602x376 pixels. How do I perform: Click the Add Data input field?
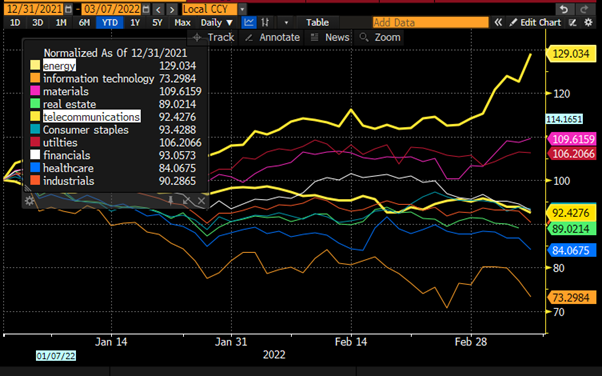430,22
